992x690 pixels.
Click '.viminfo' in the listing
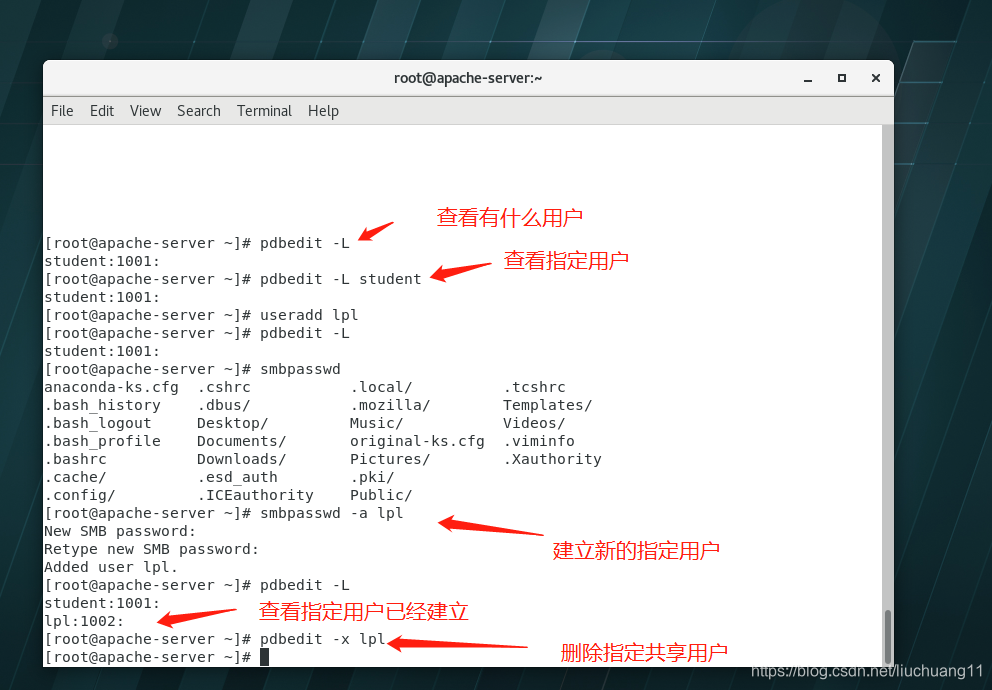pyautogui.click(x=539, y=441)
